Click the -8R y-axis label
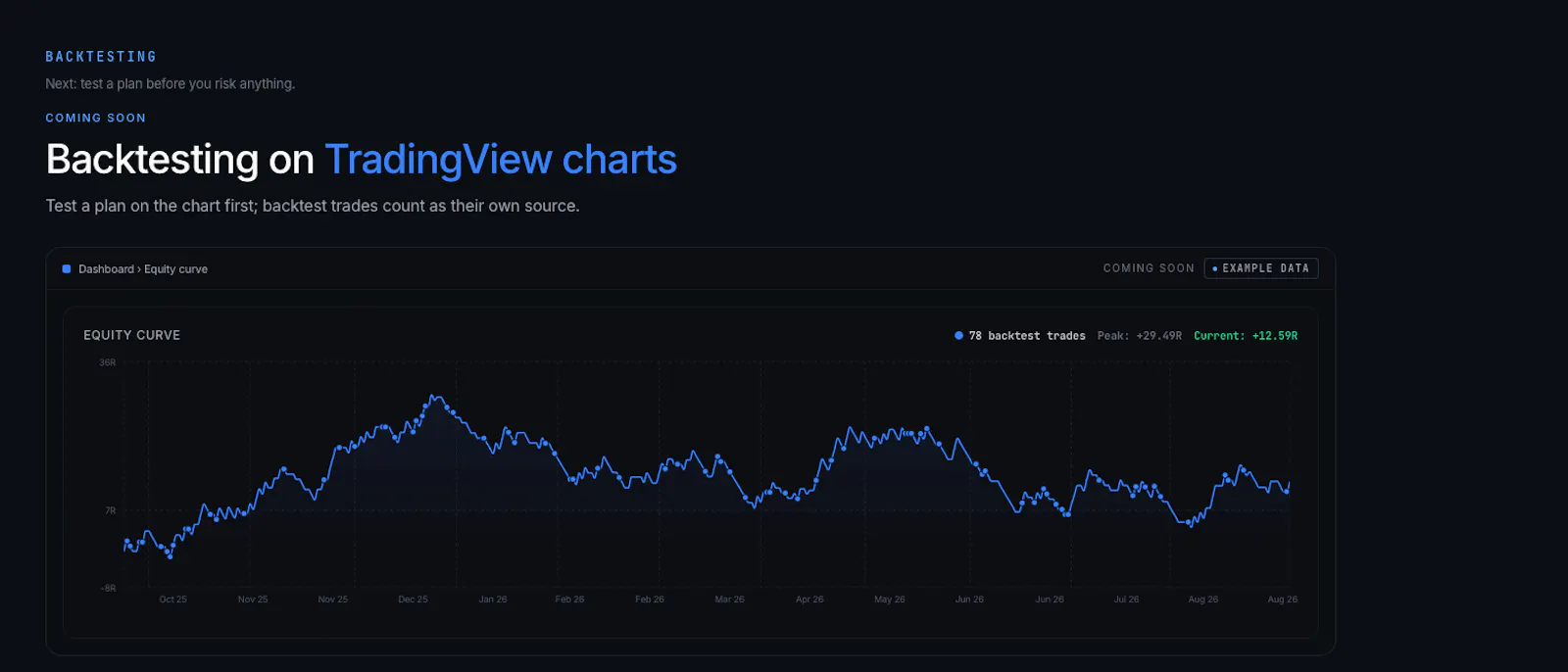 click(x=108, y=588)
